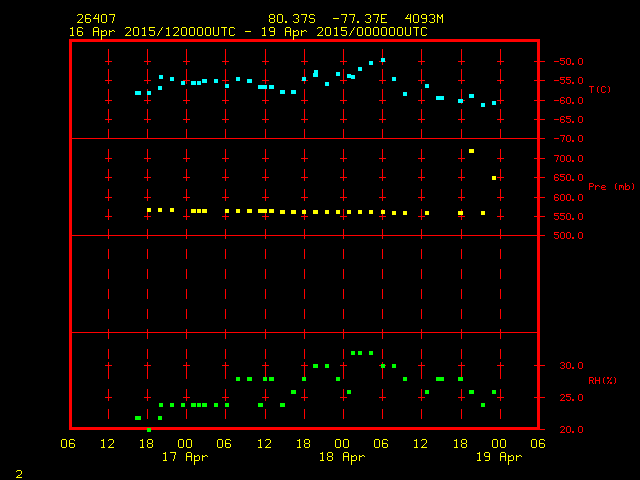Click the -50.0 temperature tick label
This screenshot has width=640, height=480.
point(561,62)
